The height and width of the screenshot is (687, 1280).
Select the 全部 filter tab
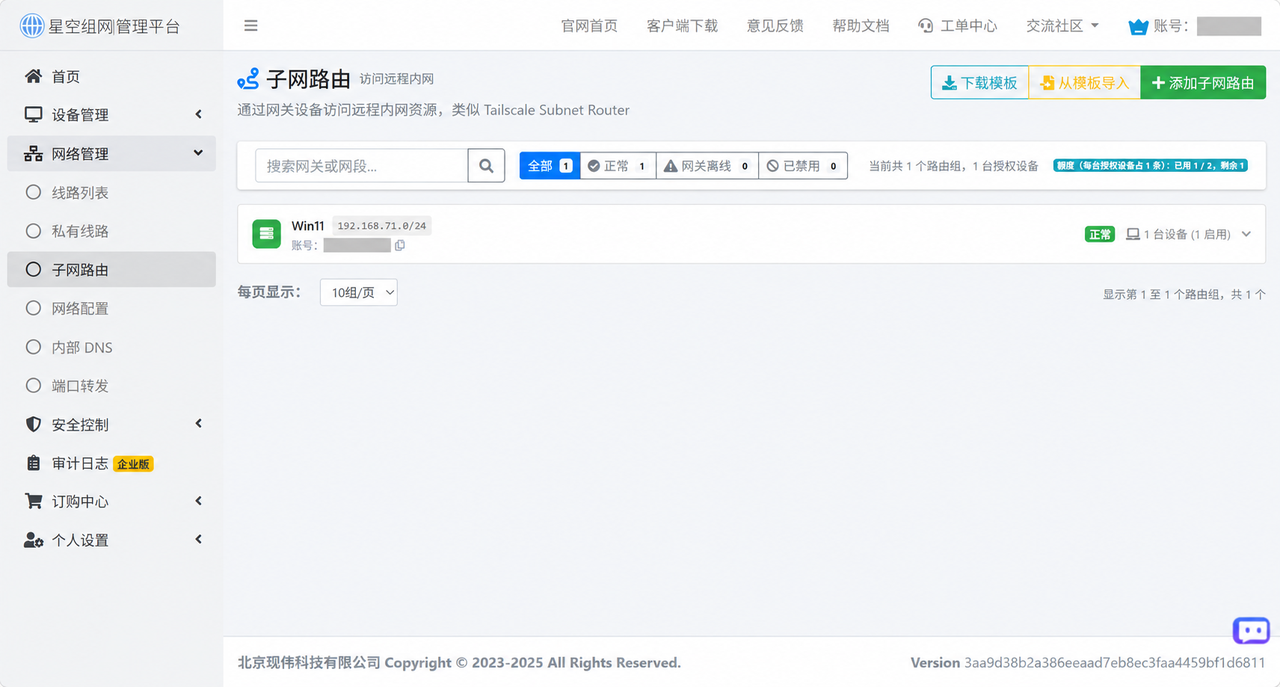(549, 166)
